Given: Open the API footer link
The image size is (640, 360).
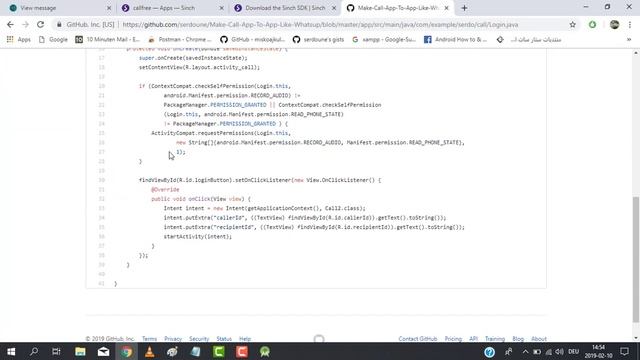Looking at the screenshot, I should pyautogui.click(x=473, y=339).
